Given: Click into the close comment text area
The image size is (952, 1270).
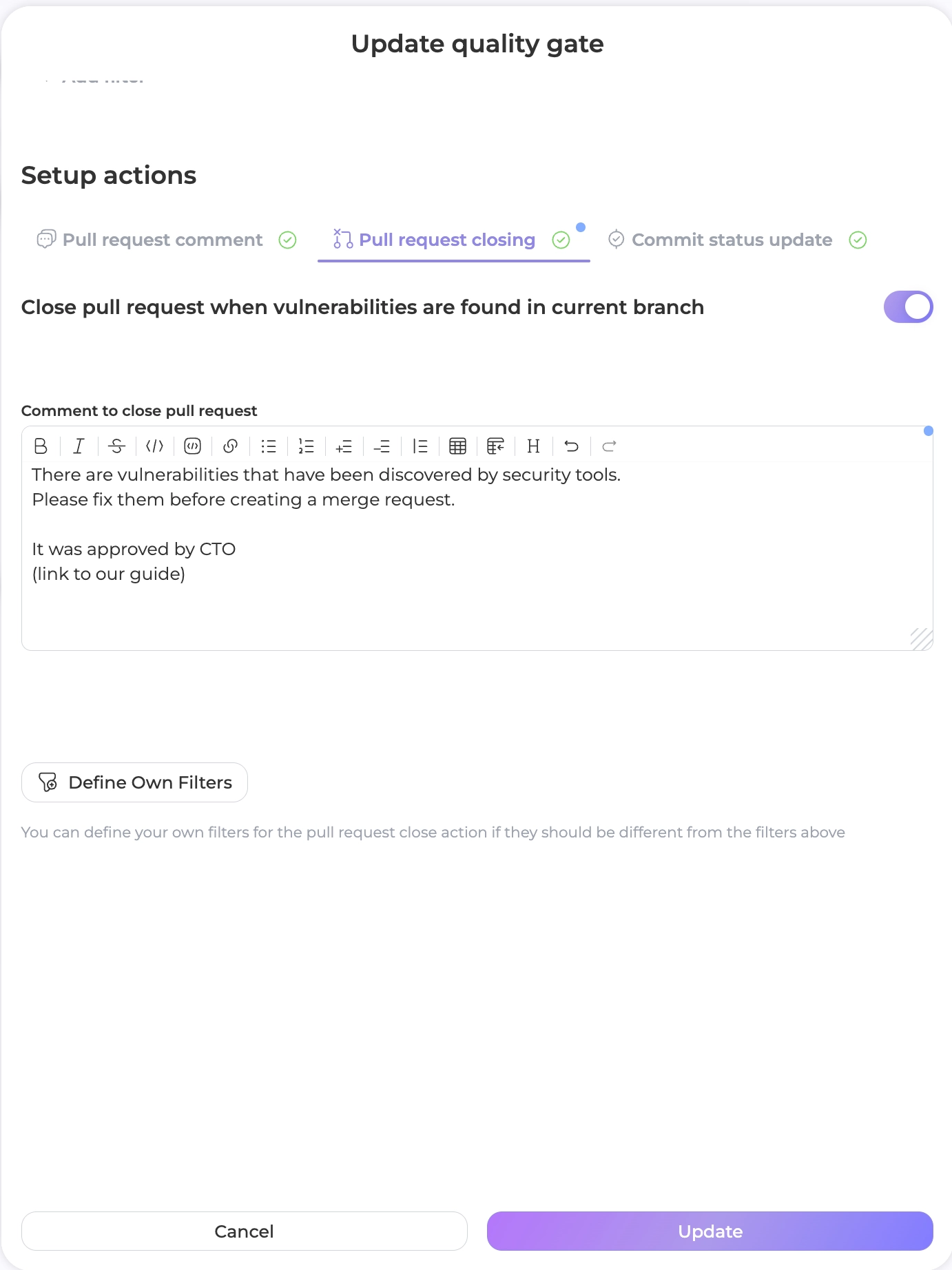Looking at the screenshot, I should tap(477, 599).
